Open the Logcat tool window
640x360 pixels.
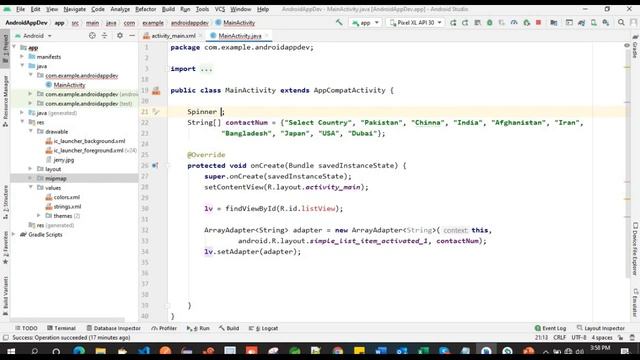coord(264,328)
